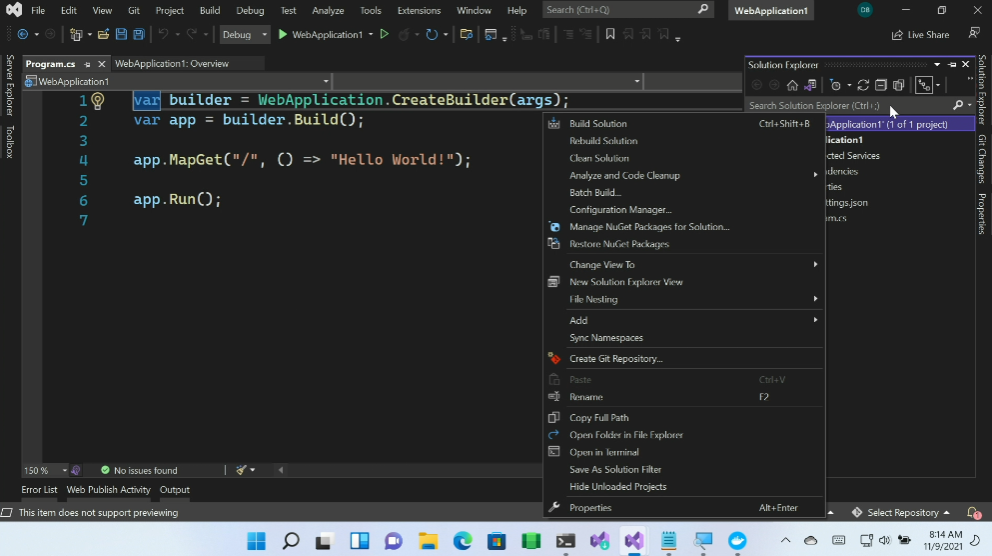Click the green Start Debugging play icon
992x556 pixels.
point(283,34)
